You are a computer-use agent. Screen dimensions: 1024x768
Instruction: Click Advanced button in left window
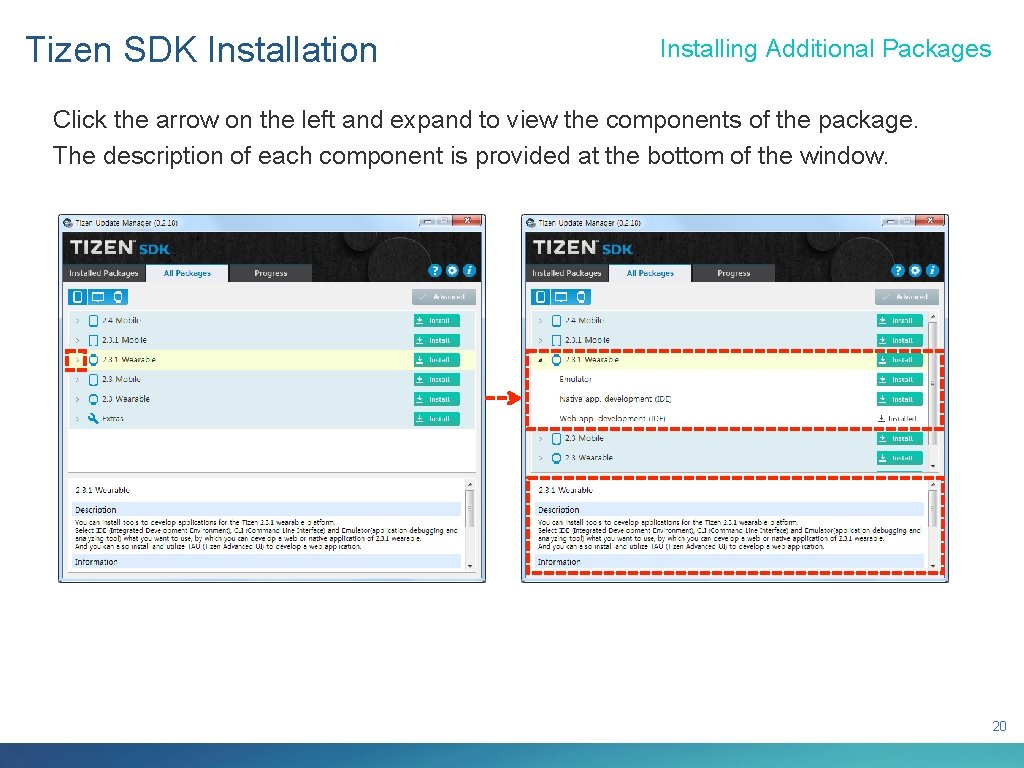443,297
